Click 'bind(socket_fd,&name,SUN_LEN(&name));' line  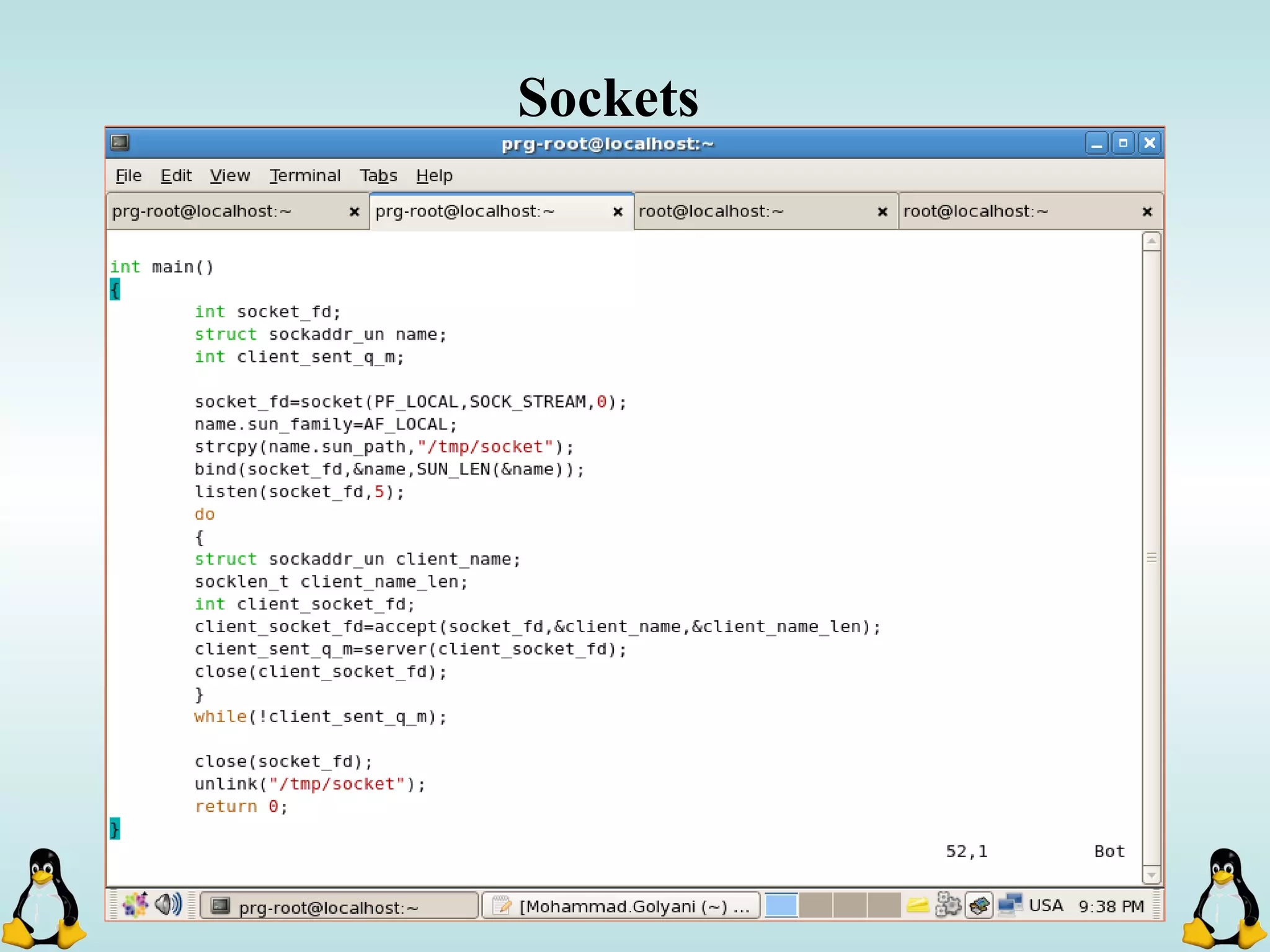click(389, 470)
